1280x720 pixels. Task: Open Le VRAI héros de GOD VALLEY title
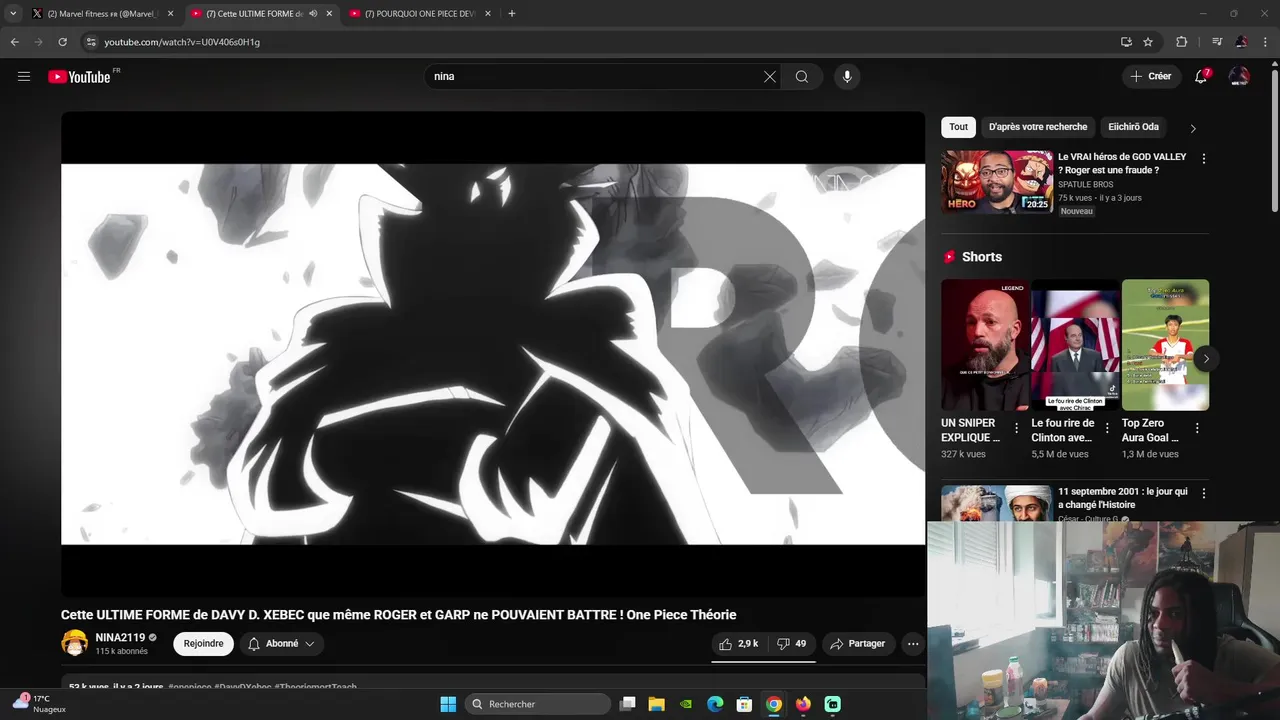pyautogui.click(x=1122, y=163)
